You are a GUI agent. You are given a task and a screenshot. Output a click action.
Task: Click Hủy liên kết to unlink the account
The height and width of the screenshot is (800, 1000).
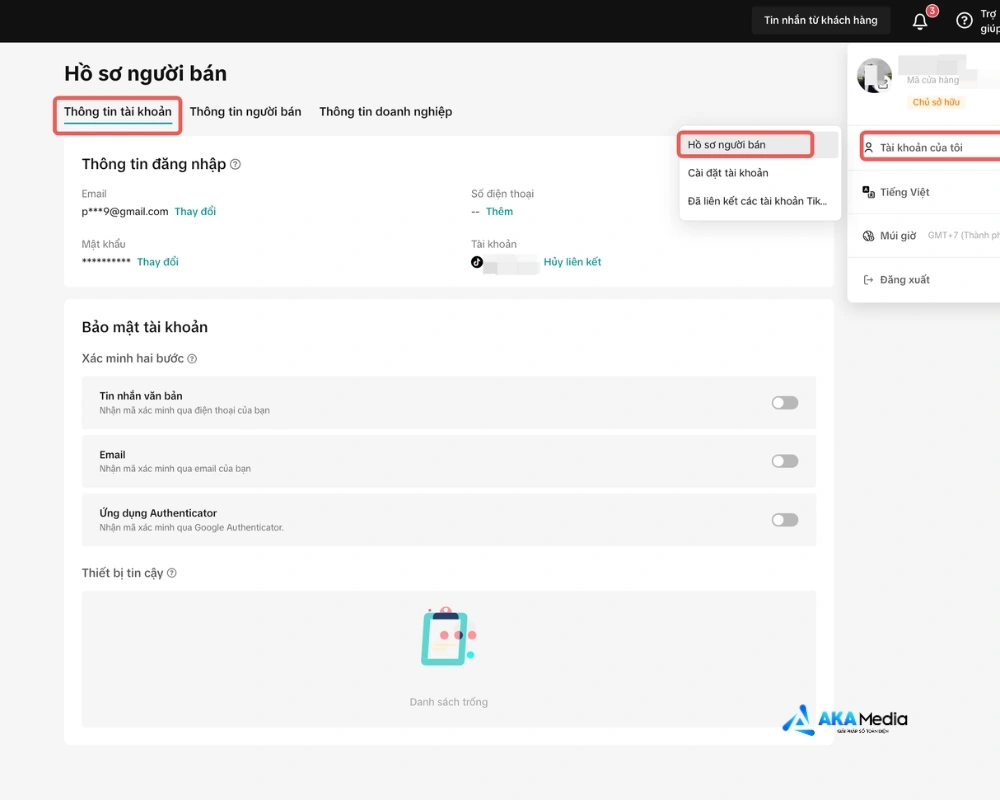coord(572,262)
